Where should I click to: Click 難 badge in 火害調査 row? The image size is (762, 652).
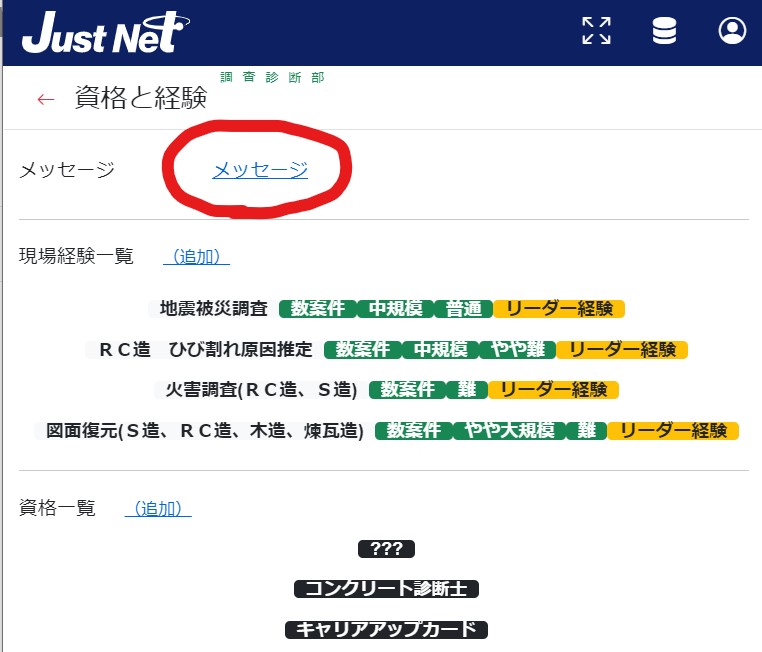pos(467,390)
